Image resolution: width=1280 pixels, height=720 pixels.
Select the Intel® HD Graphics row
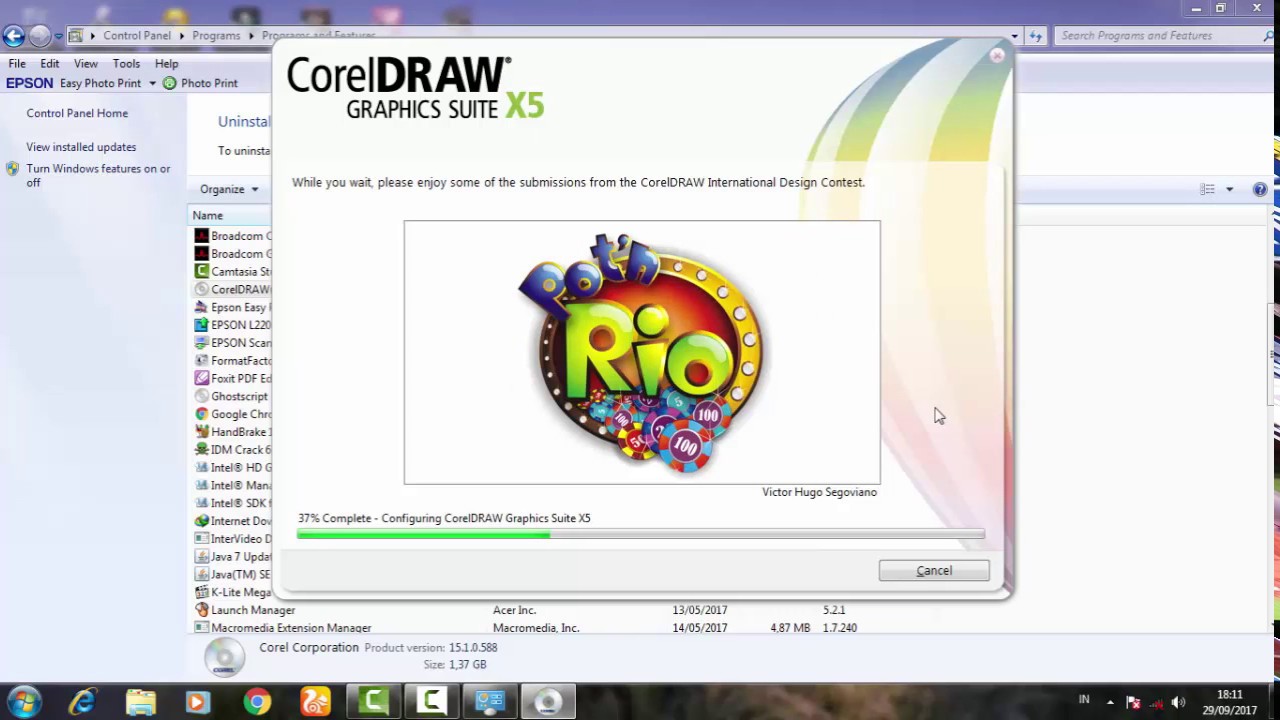[x=232, y=467]
